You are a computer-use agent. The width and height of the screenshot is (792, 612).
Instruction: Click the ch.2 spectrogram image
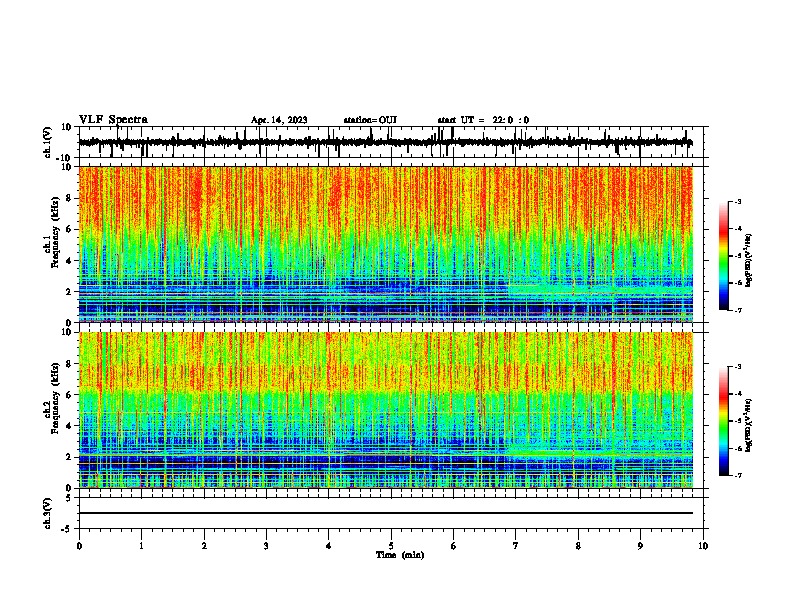tap(386, 410)
